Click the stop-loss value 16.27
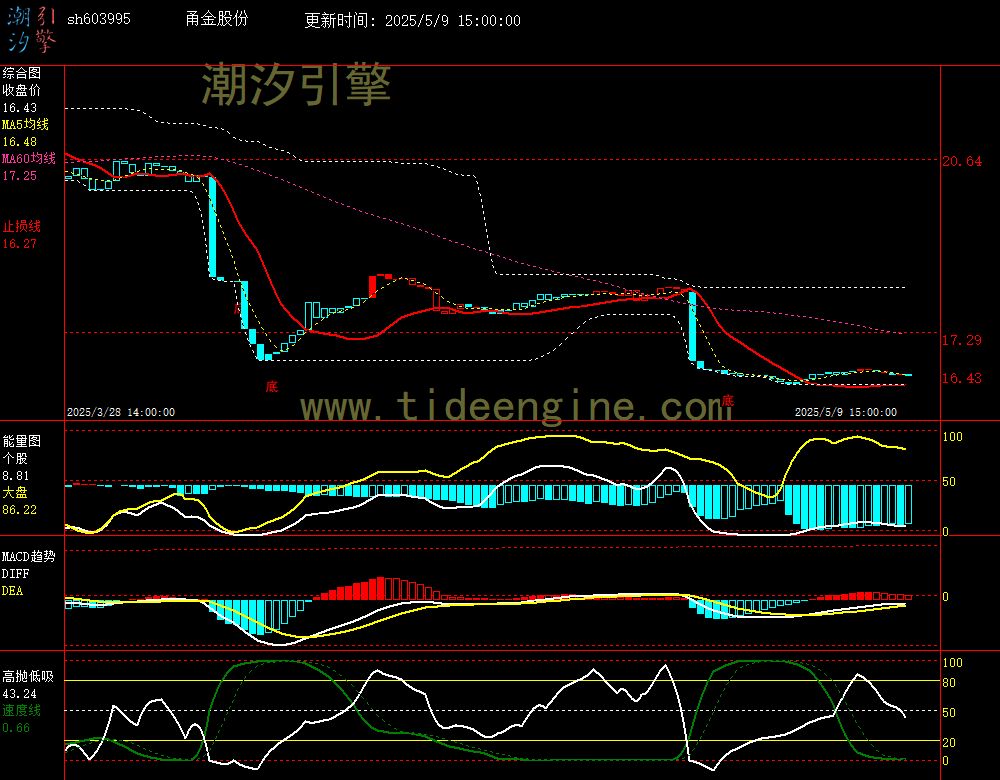Screen dimensions: 1000x780 (x=20, y=244)
